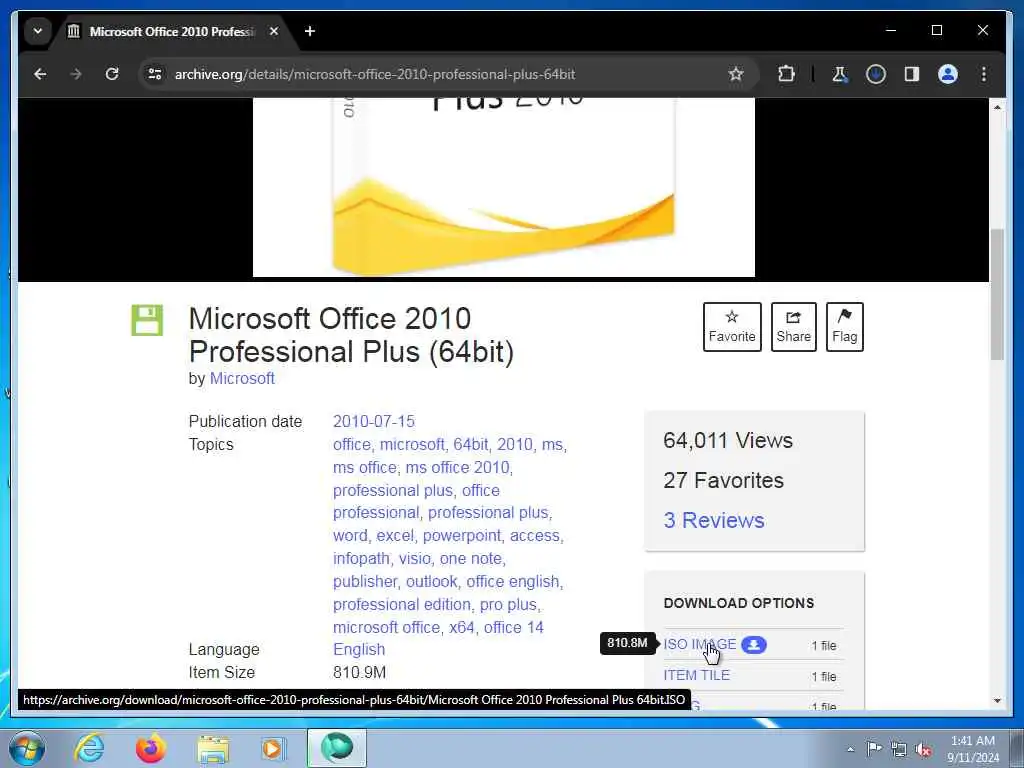Click the 'DOWNLOAD OPTIONS' heading
Viewport: 1024px width, 768px height.
(739, 603)
